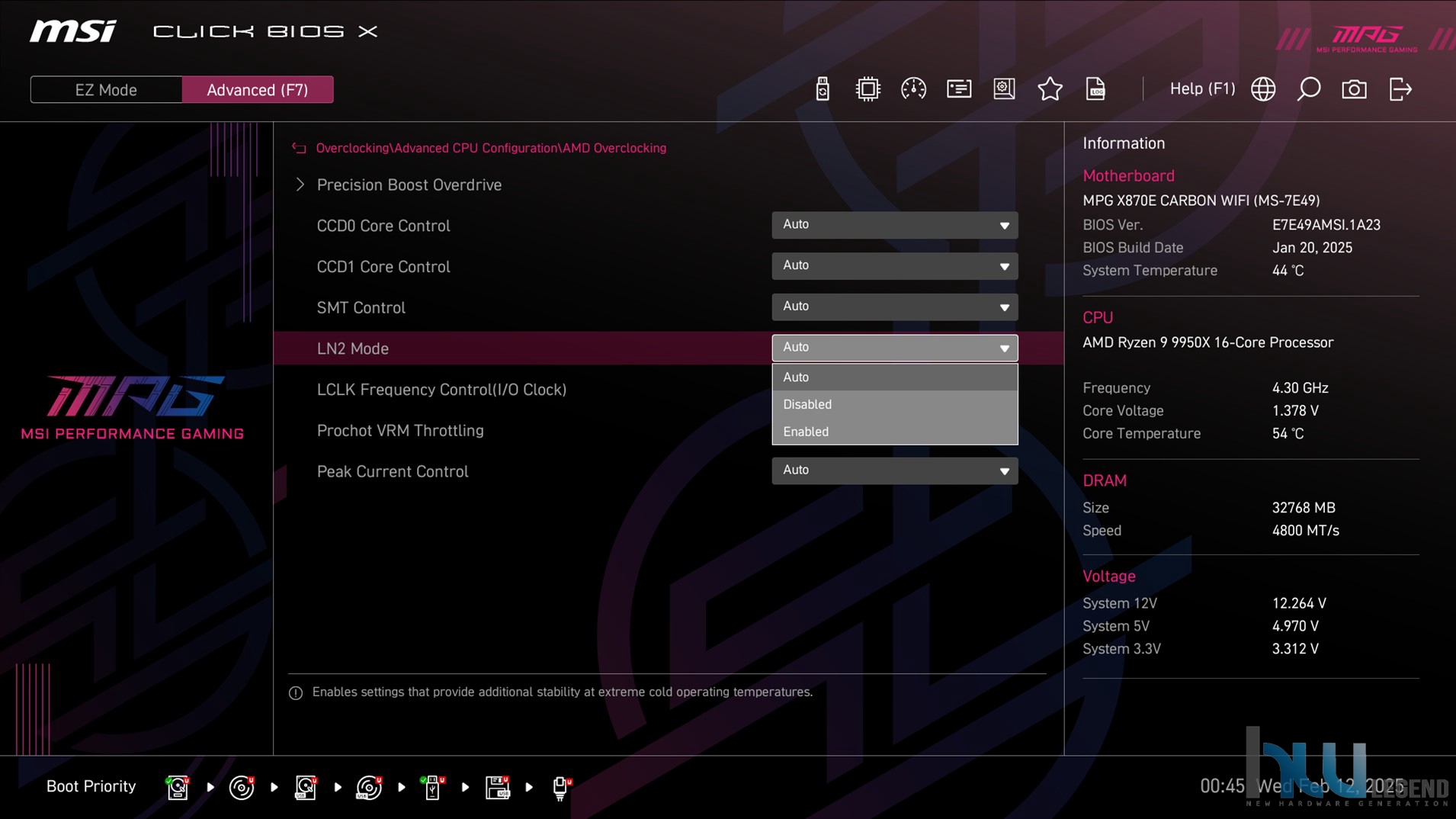Click the exit door icon
The width and height of the screenshot is (1456, 819).
pos(1400,89)
